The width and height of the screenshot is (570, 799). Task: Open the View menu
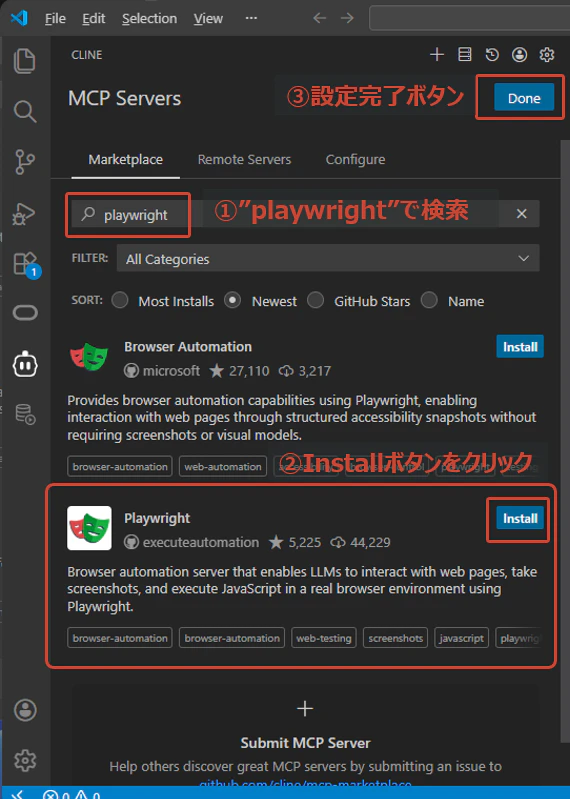(208, 18)
